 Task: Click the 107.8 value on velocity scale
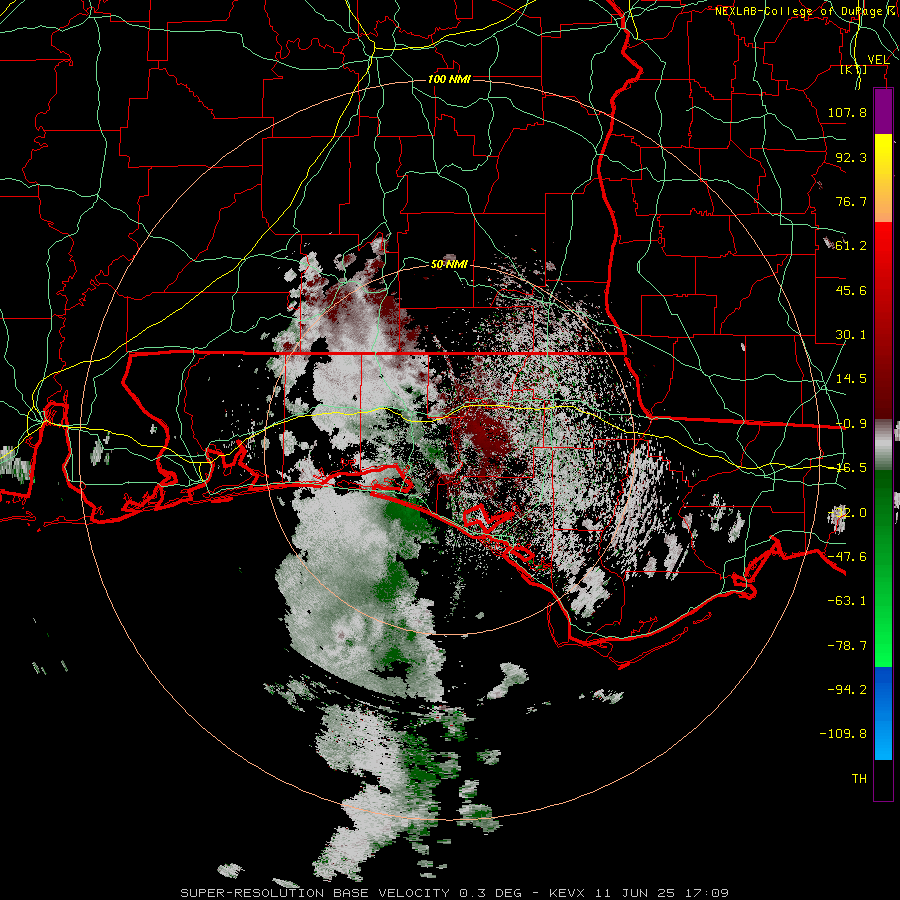tap(847, 112)
